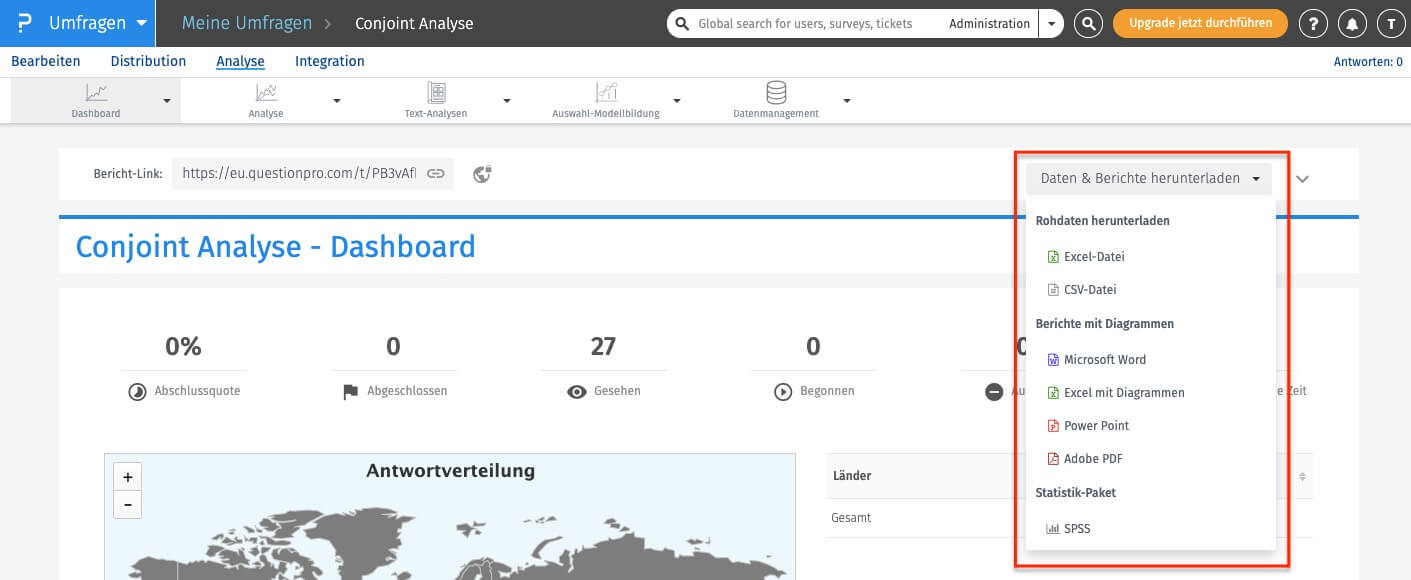
Task: Choose Excel-Datei raw data download
Action: [1094, 257]
